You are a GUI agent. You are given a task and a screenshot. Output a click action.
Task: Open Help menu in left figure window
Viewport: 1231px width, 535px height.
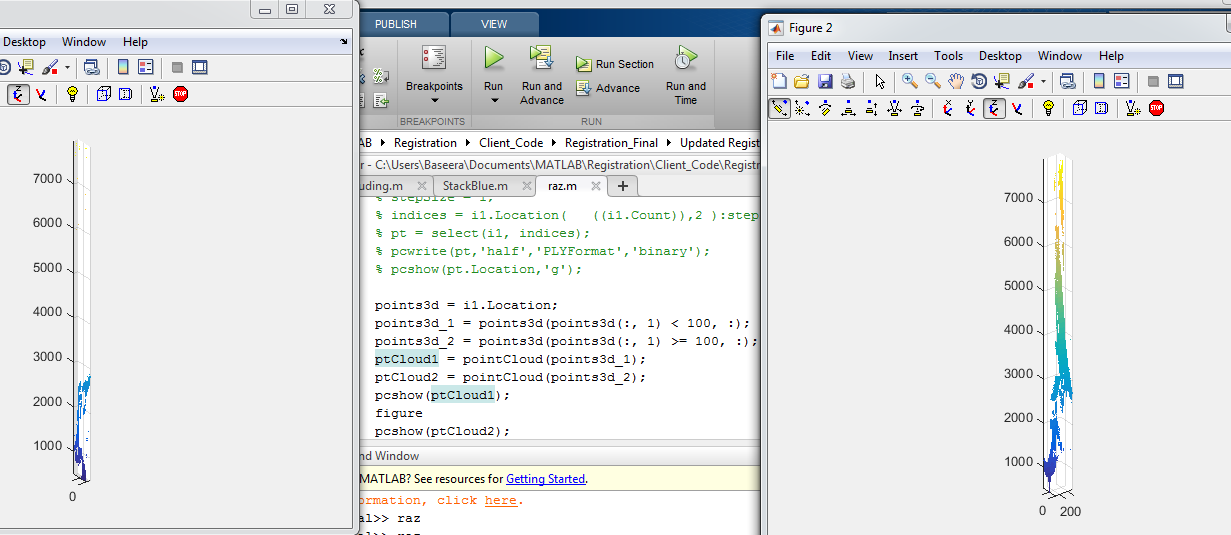coord(135,42)
